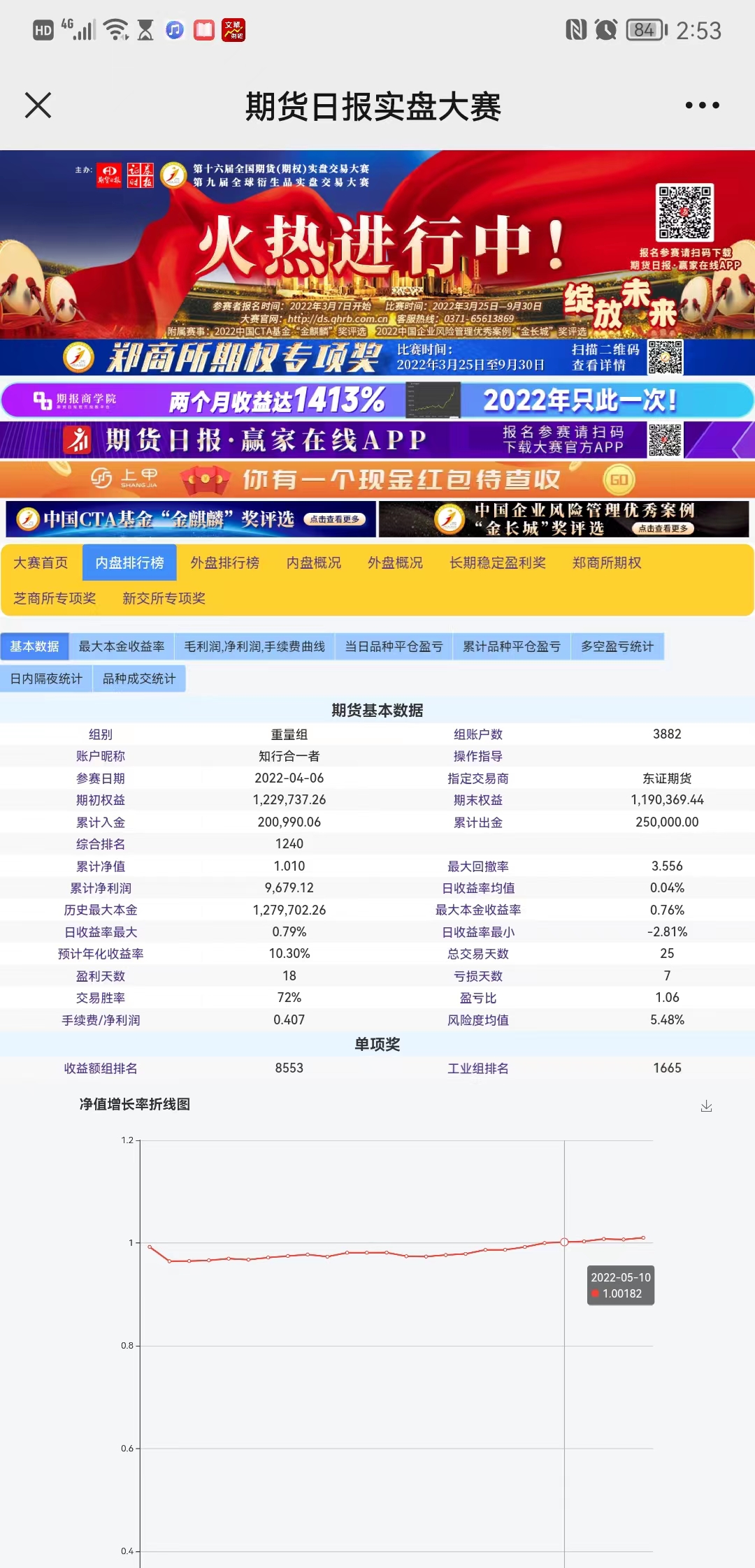Tap the 工业组排名 value 1665

[x=667, y=1068]
